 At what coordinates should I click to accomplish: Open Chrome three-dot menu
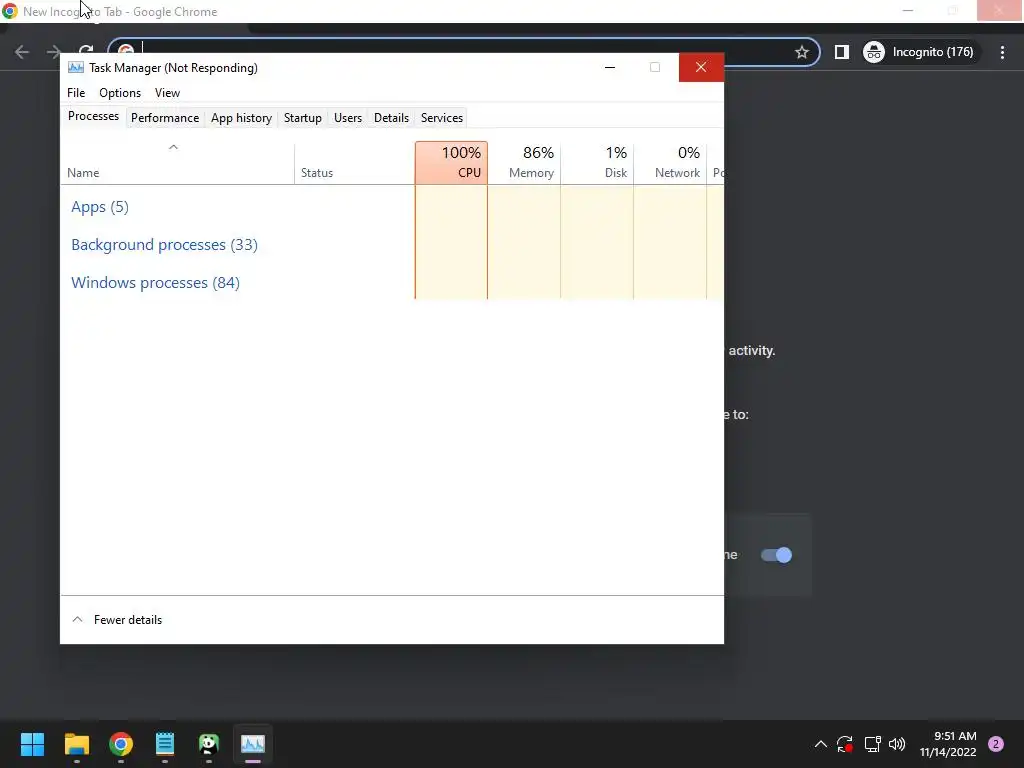1002,52
